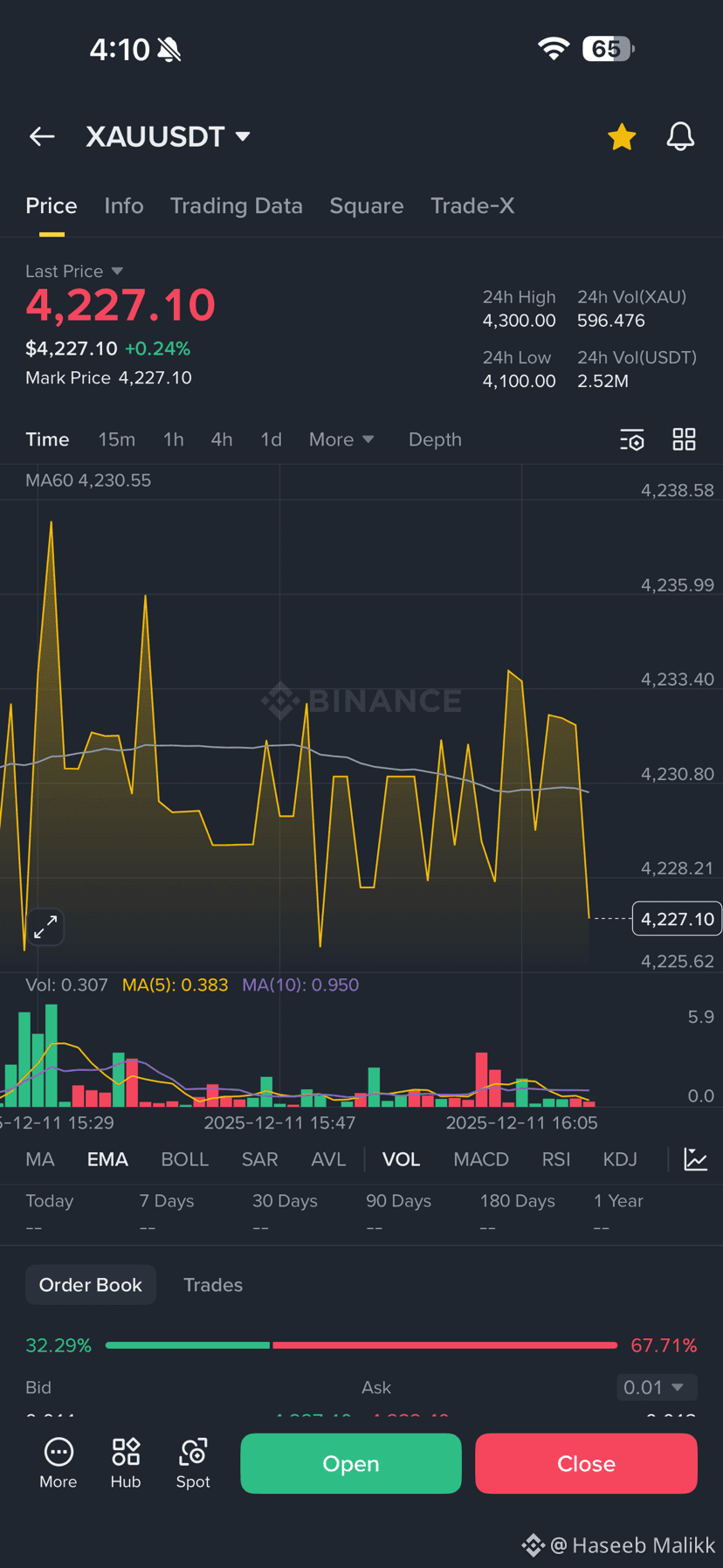Tap the red Close button
The height and width of the screenshot is (1568, 723).
click(x=586, y=1463)
